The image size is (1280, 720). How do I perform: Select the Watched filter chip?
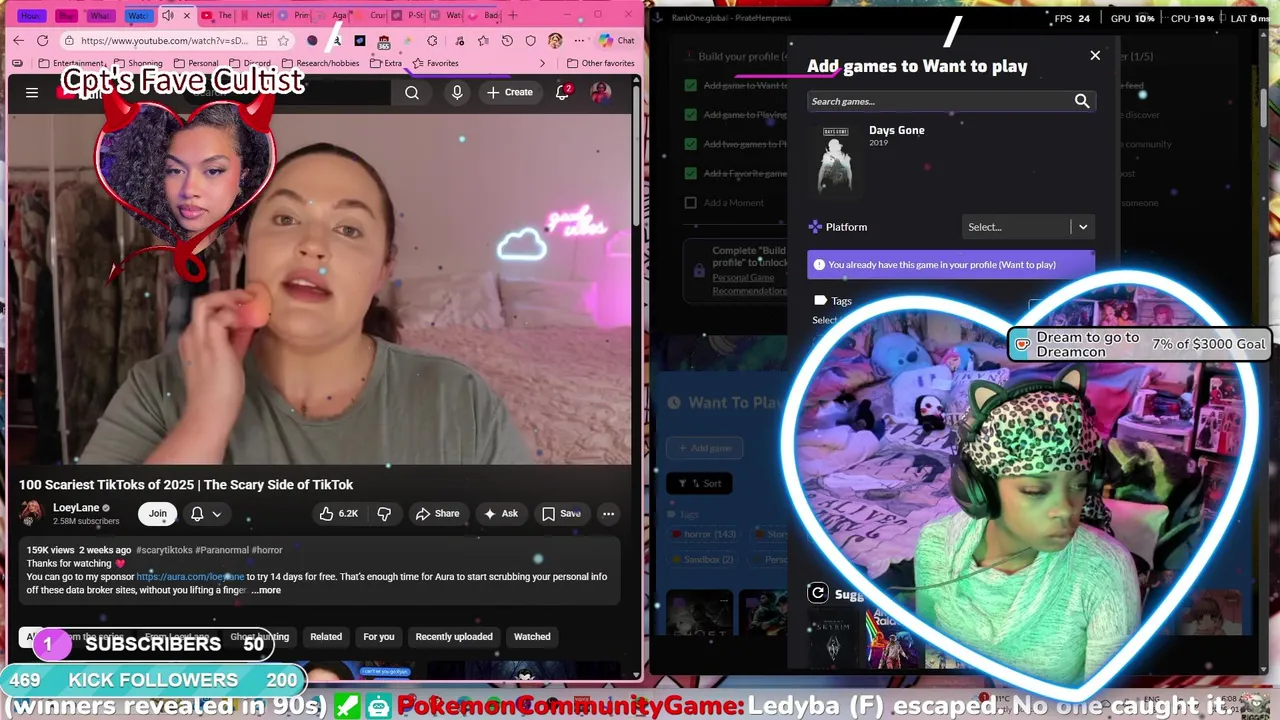[532, 637]
